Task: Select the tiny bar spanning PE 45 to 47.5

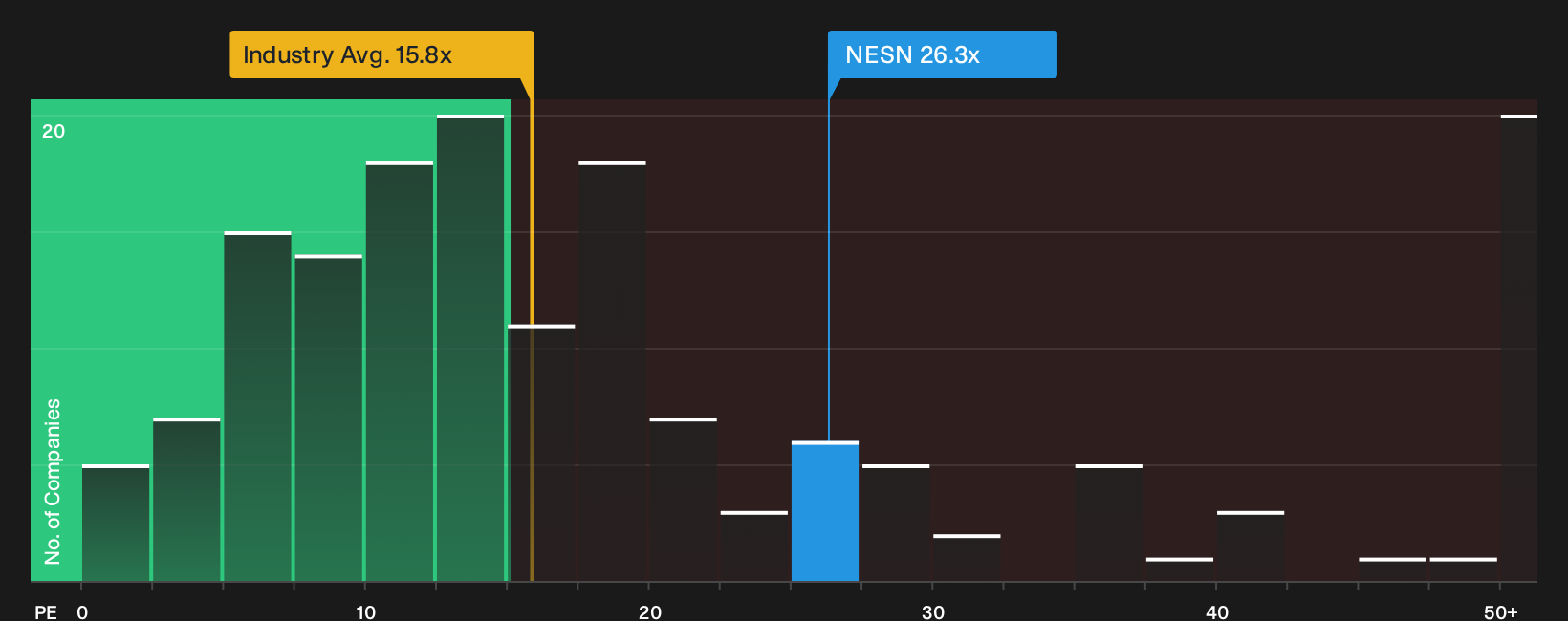Action: coord(1392,569)
